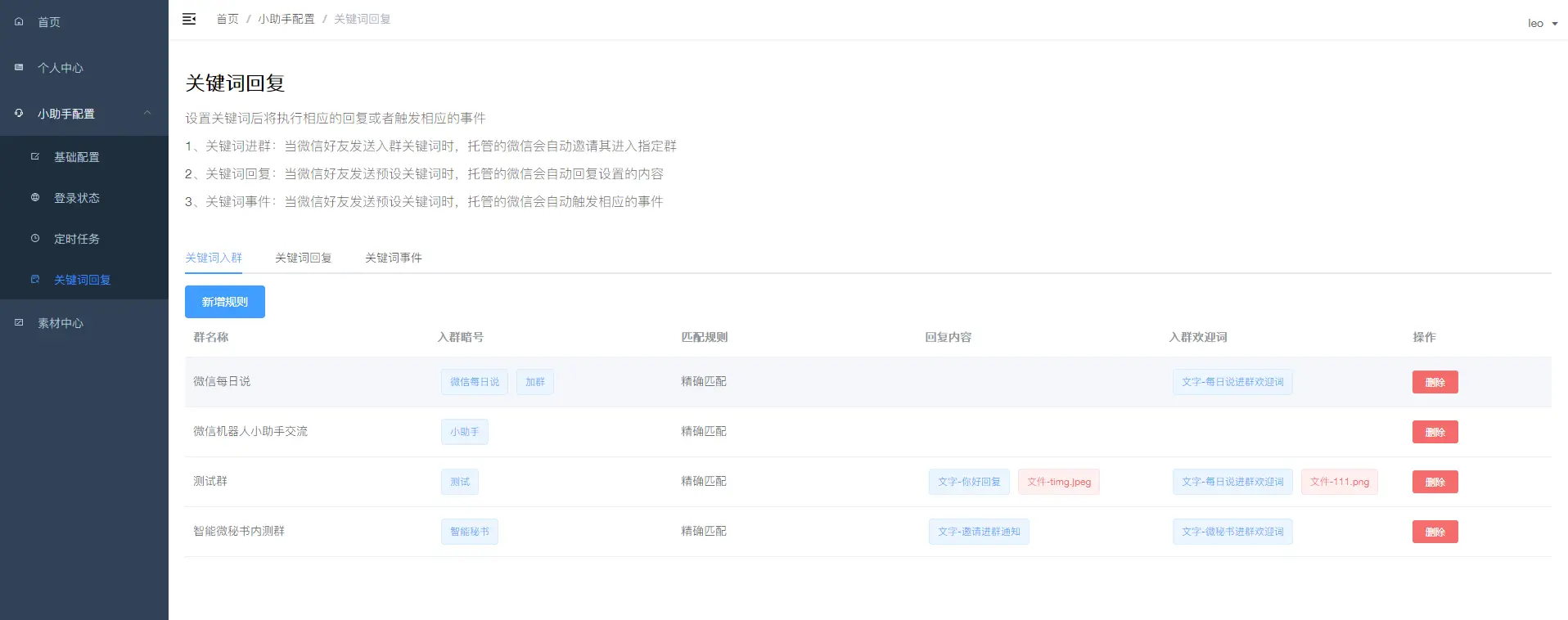The height and width of the screenshot is (620, 1568).
Task: Click the 测试 keyword tag
Action: 460,482
